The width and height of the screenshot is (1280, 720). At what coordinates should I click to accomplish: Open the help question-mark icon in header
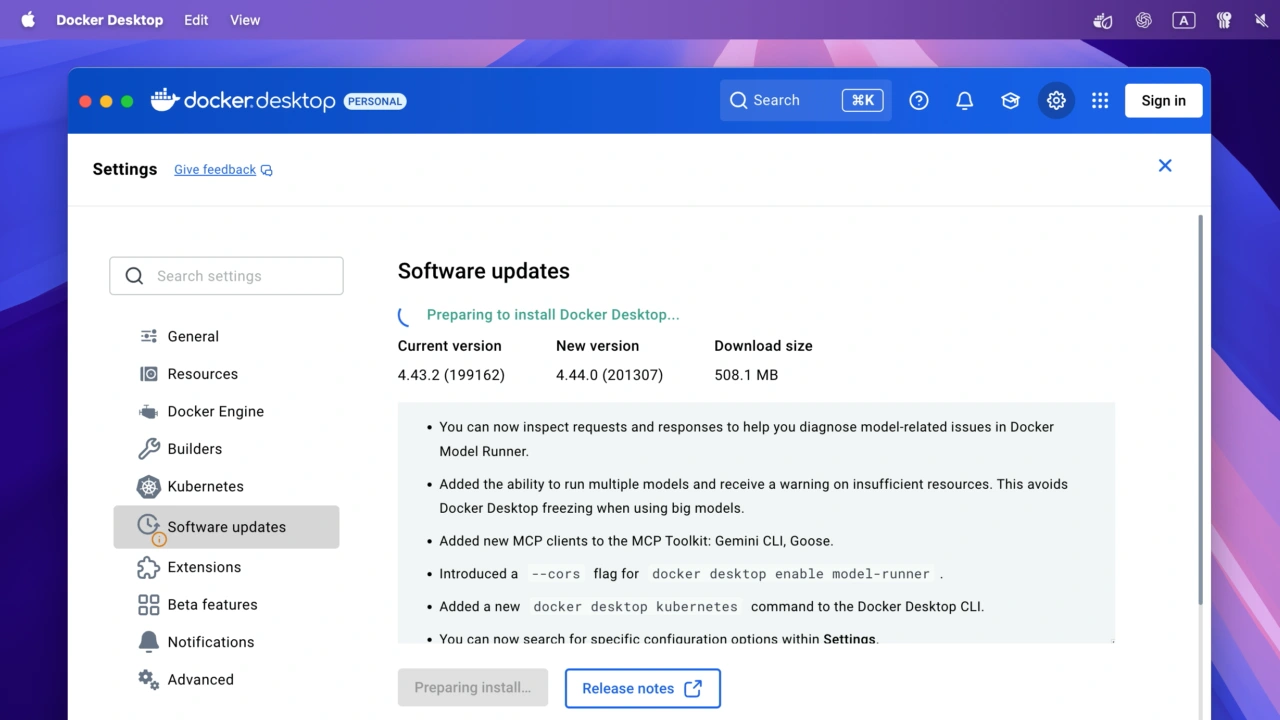(918, 100)
